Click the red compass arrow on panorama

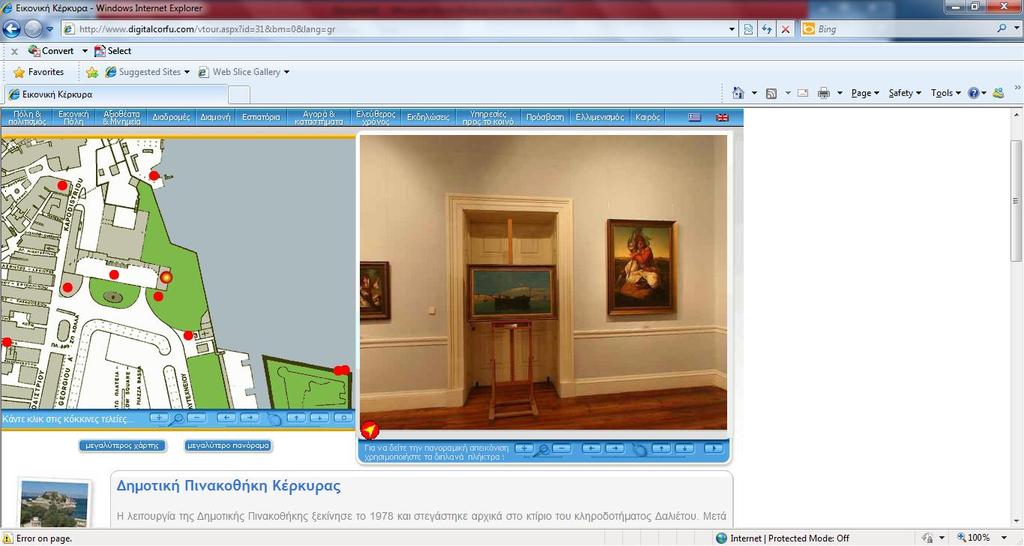click(370, 430)
